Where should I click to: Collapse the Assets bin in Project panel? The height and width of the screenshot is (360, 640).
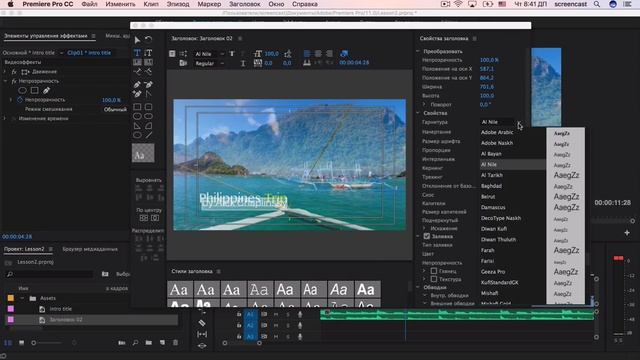tap(22, 298)
